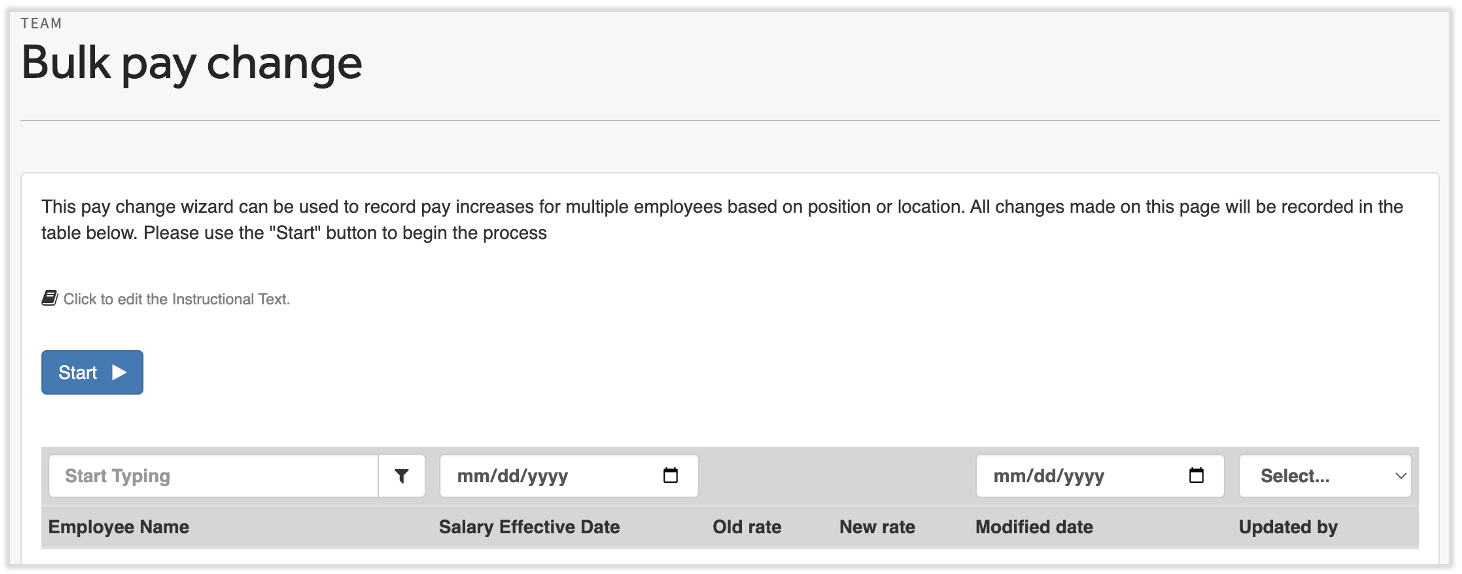Click the Modified date column header

1034,527
